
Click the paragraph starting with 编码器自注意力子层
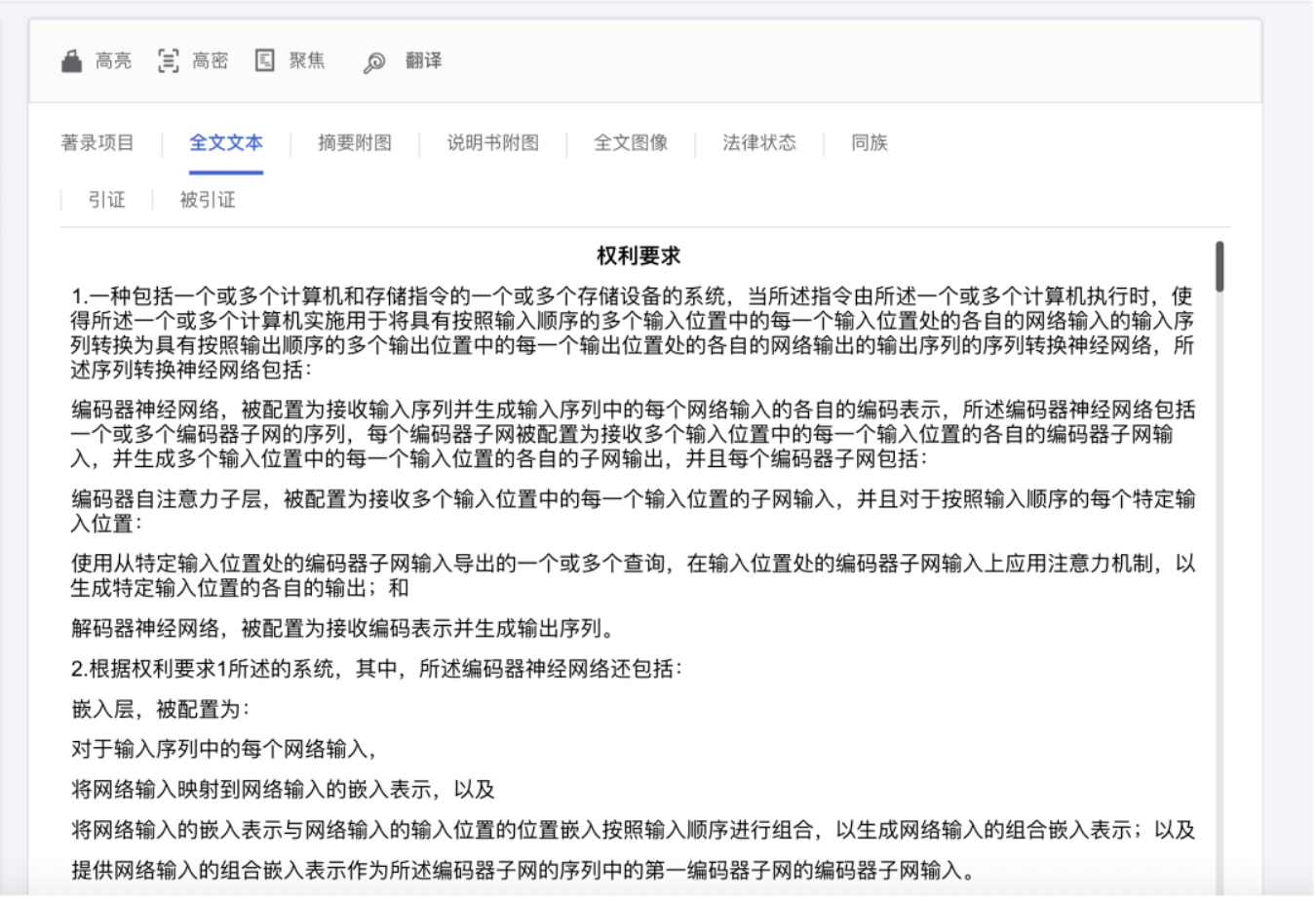click(x=633, y=511)
